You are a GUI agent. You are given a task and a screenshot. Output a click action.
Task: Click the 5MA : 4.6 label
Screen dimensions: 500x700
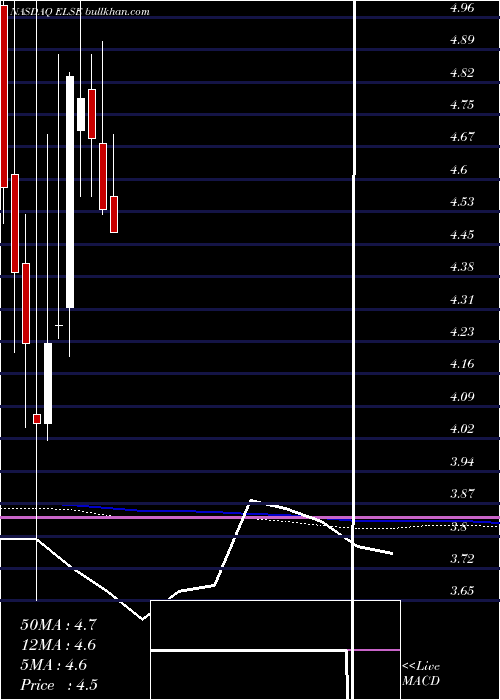pos(54,665)
